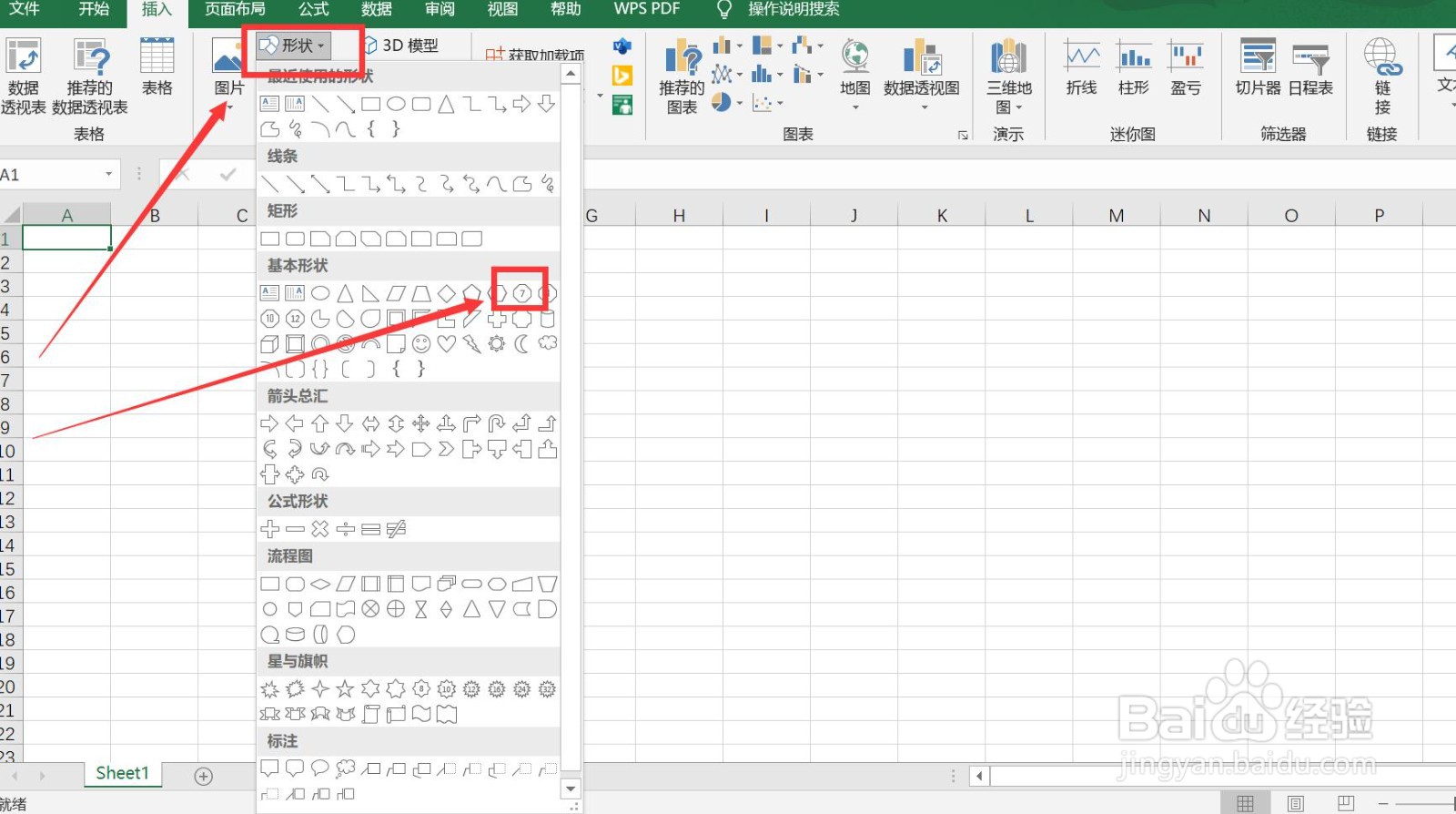Select the Sheet1 worksheet tab
The height and width of the screenshot is (814, 1456).
(122, 773)
